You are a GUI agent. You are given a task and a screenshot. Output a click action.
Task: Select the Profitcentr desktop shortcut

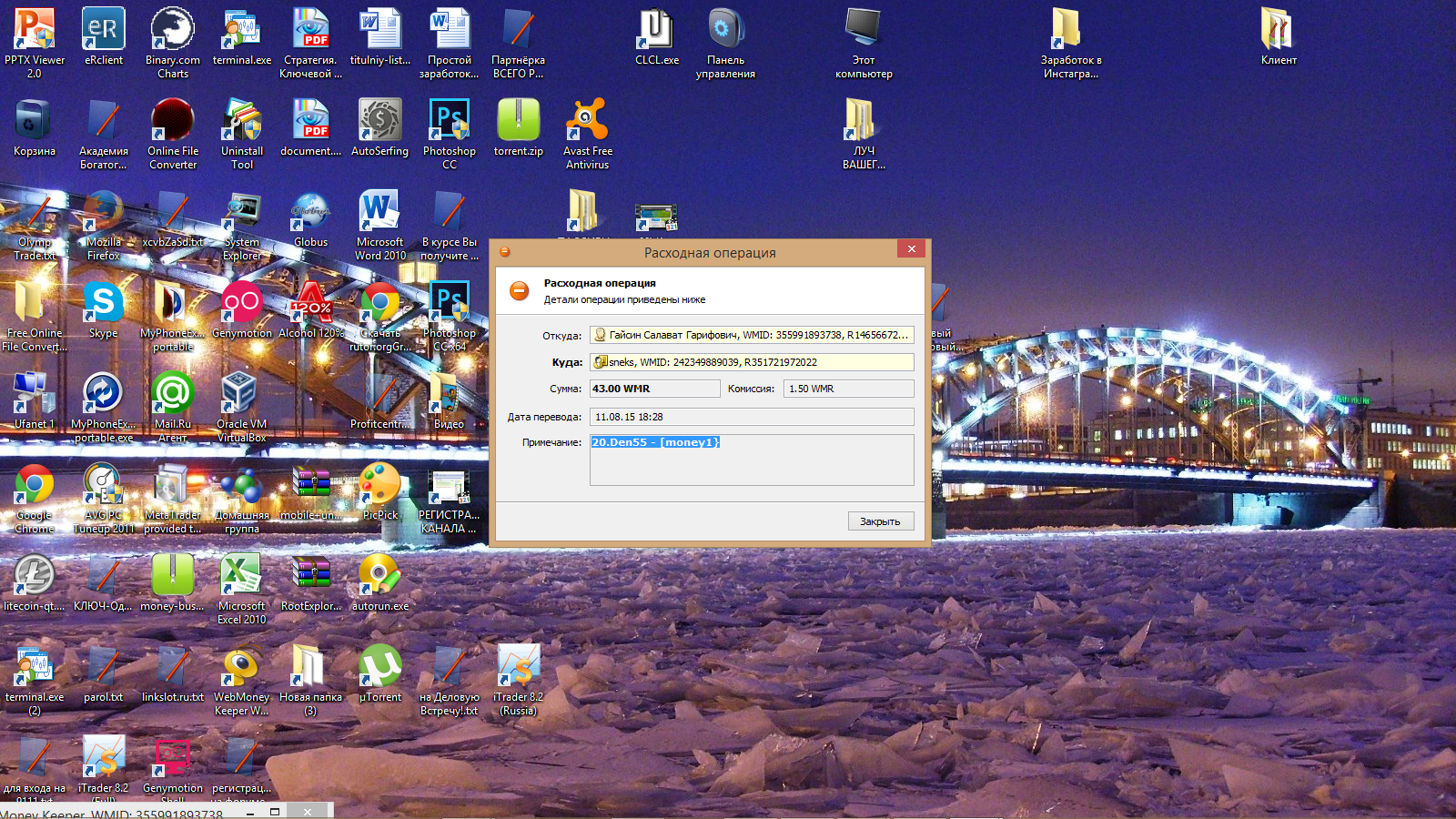point(380,400)
